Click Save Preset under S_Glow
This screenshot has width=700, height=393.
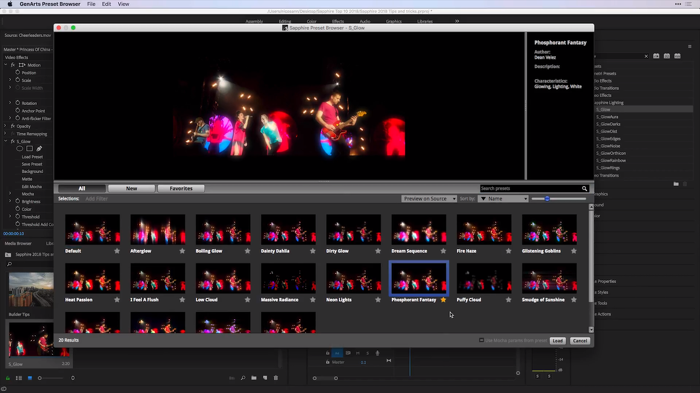pyautogui.click(x=32, y=164)
